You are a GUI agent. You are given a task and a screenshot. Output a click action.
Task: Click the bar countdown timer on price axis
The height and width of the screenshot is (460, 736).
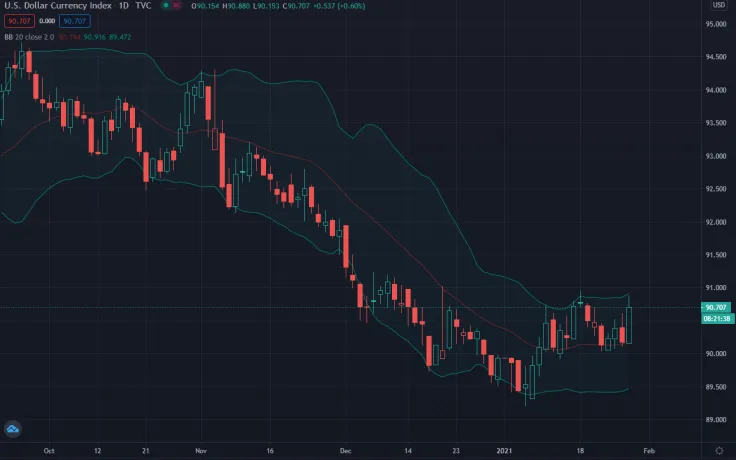pos(715,318)
